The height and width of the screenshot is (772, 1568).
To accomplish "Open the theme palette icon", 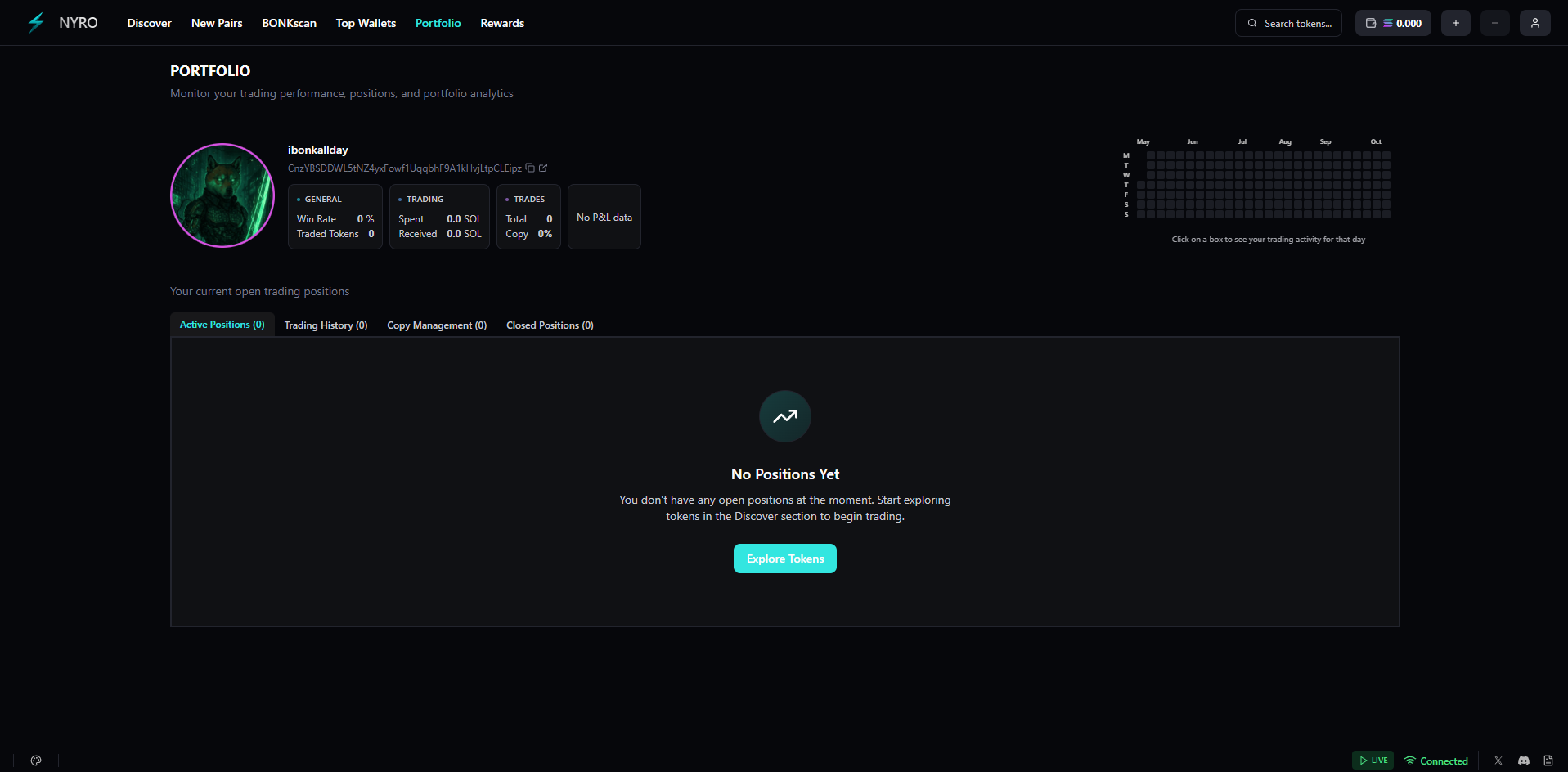I will point(36,761).
